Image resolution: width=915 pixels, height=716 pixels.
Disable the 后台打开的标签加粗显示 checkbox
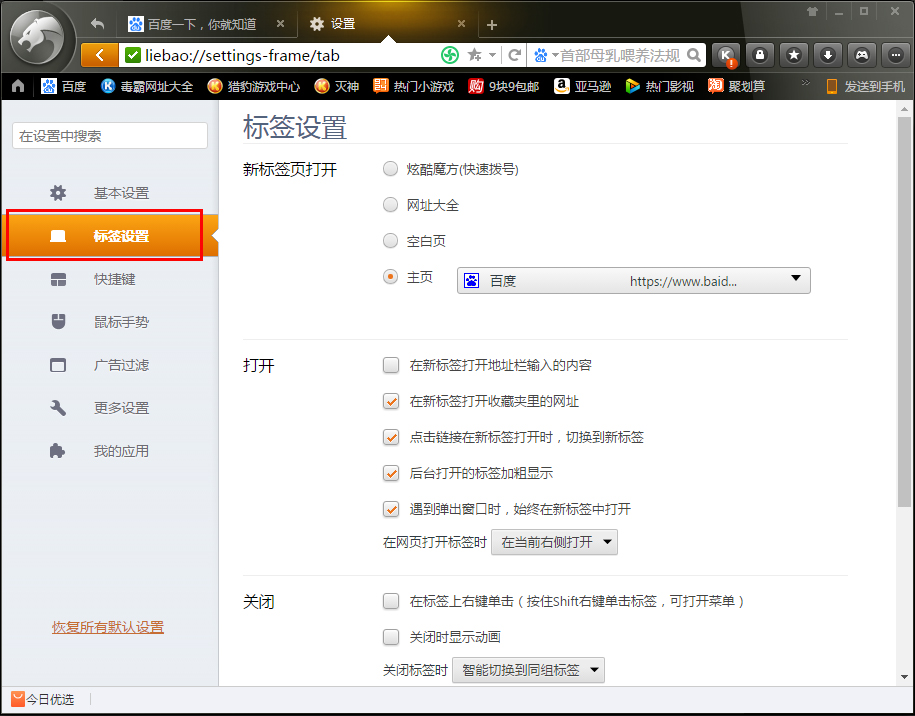(x=390, y=473)
